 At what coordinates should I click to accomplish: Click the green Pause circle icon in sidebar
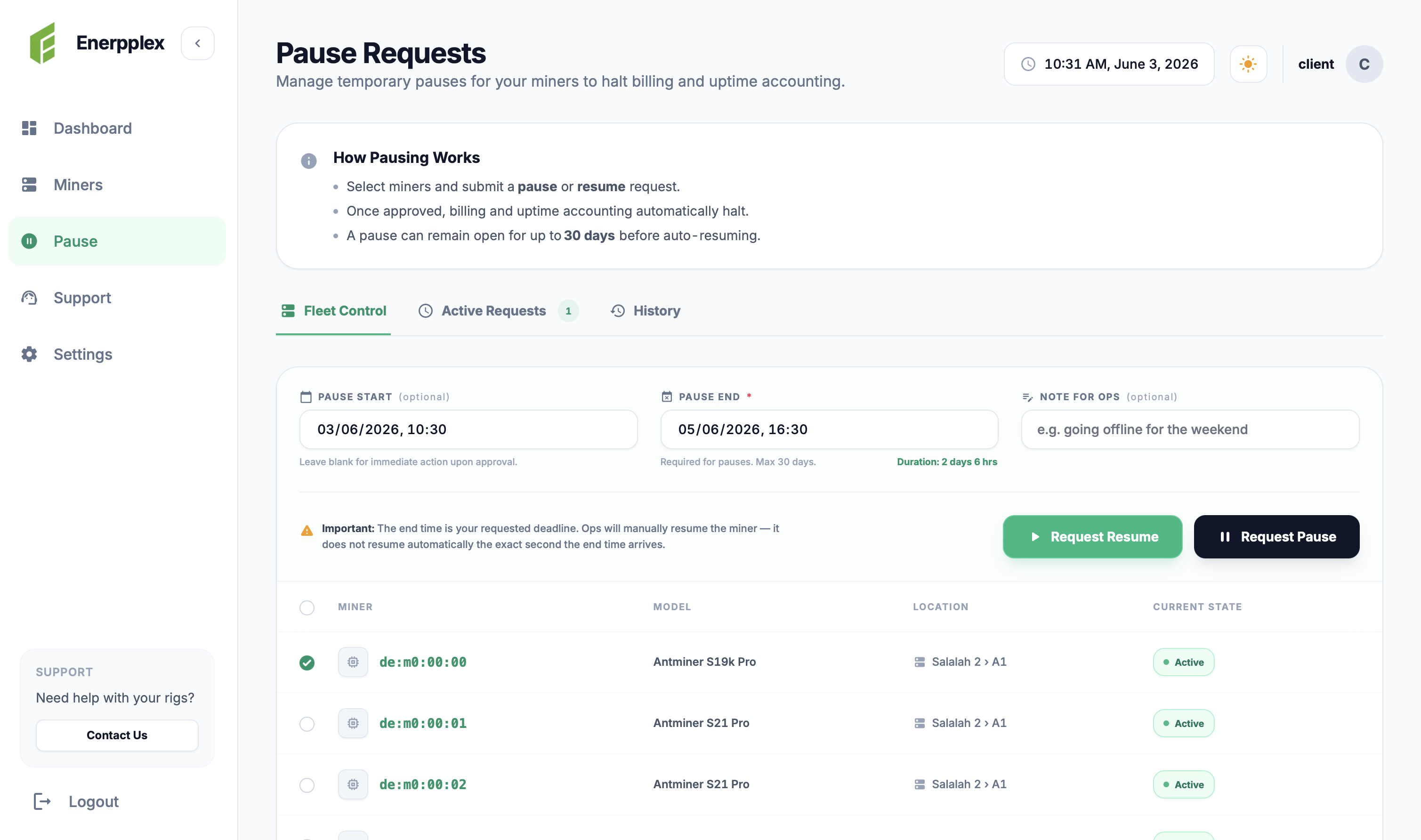tap(29, 241)
